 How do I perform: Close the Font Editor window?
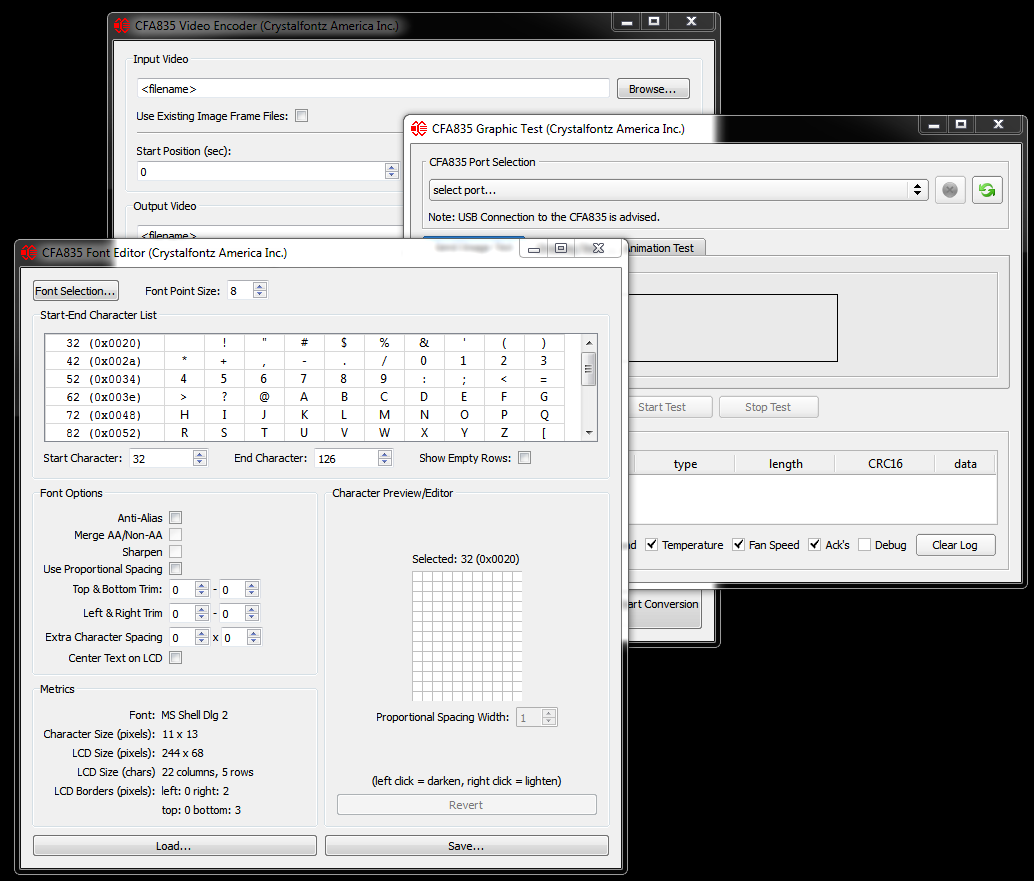598,248
